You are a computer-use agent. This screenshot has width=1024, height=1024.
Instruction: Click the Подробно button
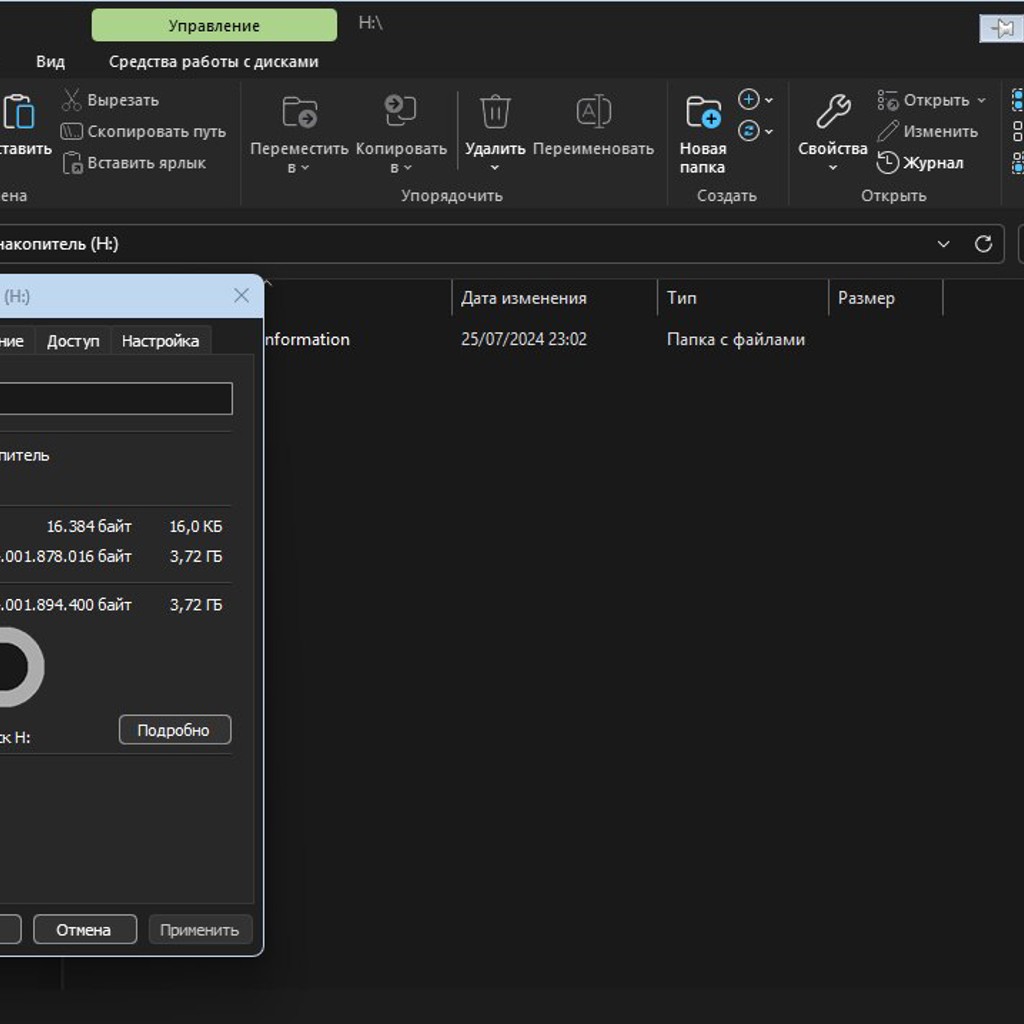click(175, 729)
